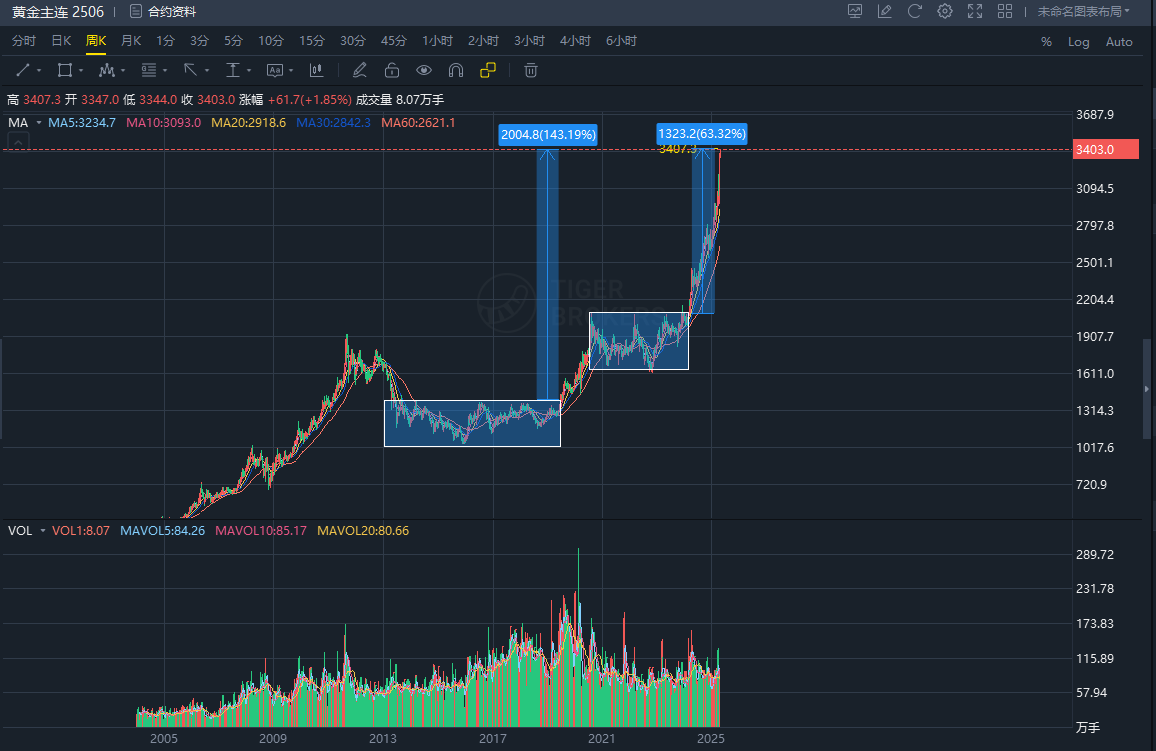Switch to the 5分 timeframe tab
The height and width of the screenshot is (751, 1156).
[233, 41]
